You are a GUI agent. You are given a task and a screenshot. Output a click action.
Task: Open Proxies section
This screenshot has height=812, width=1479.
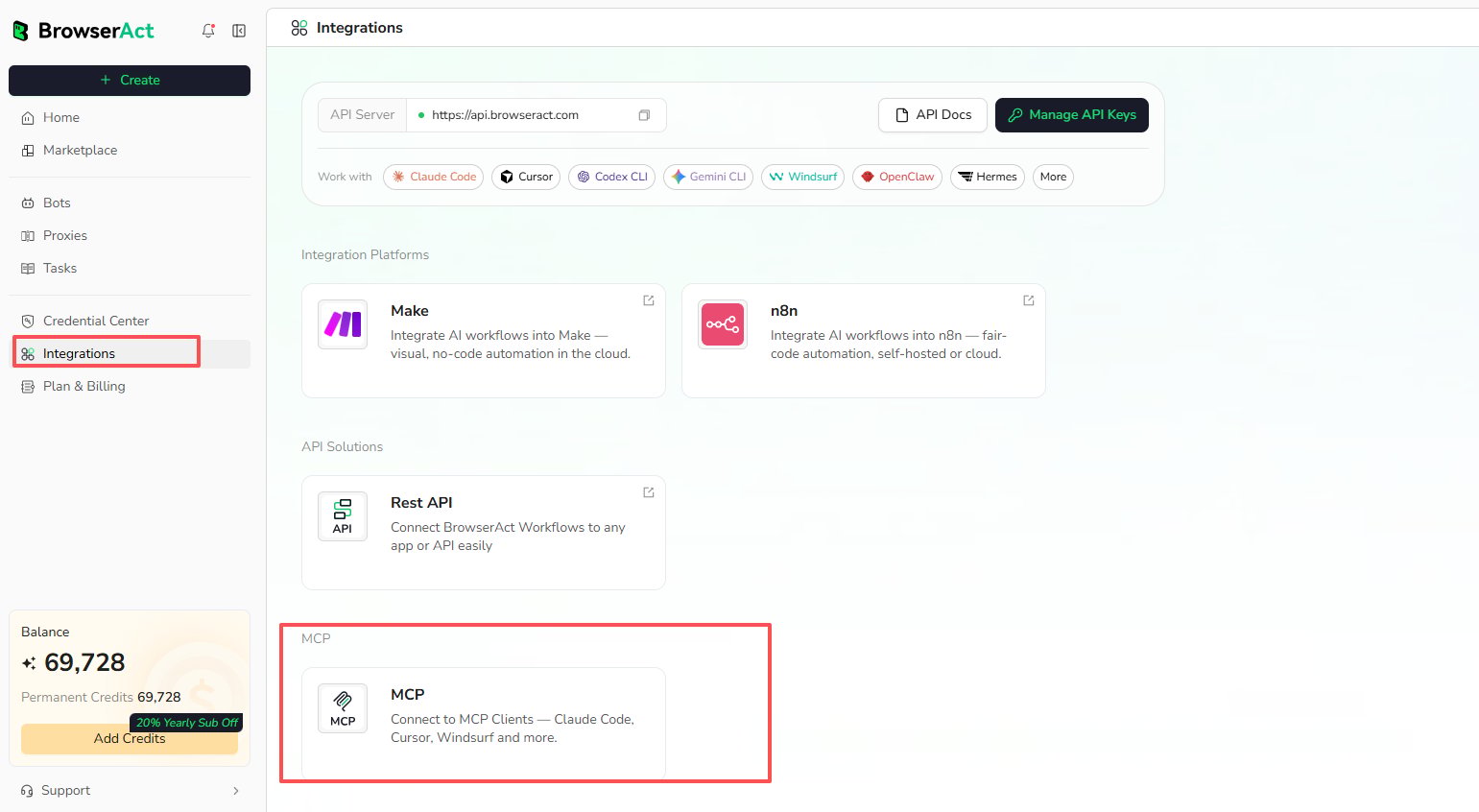(130, 235)
